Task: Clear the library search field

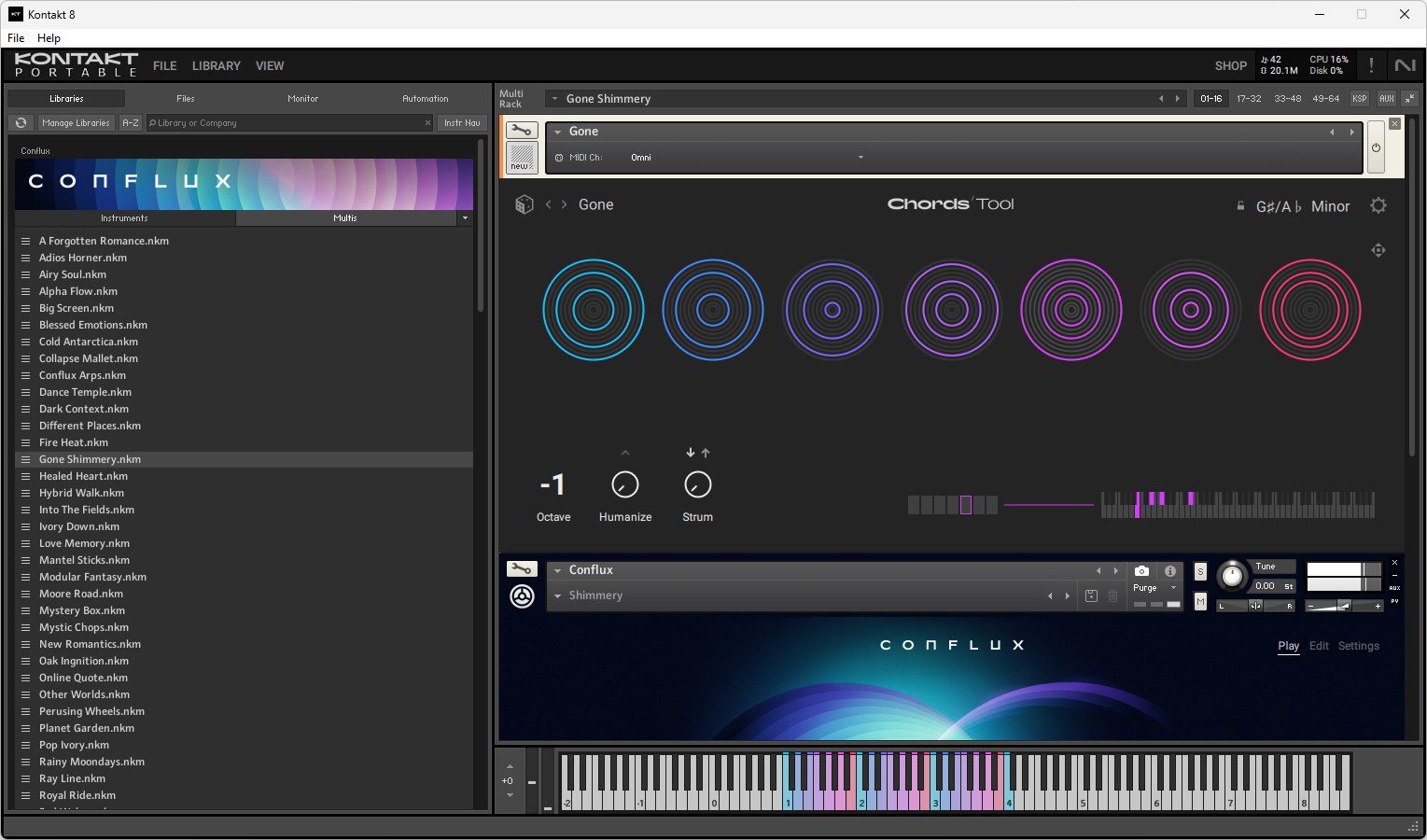Action: pos(427,123)
